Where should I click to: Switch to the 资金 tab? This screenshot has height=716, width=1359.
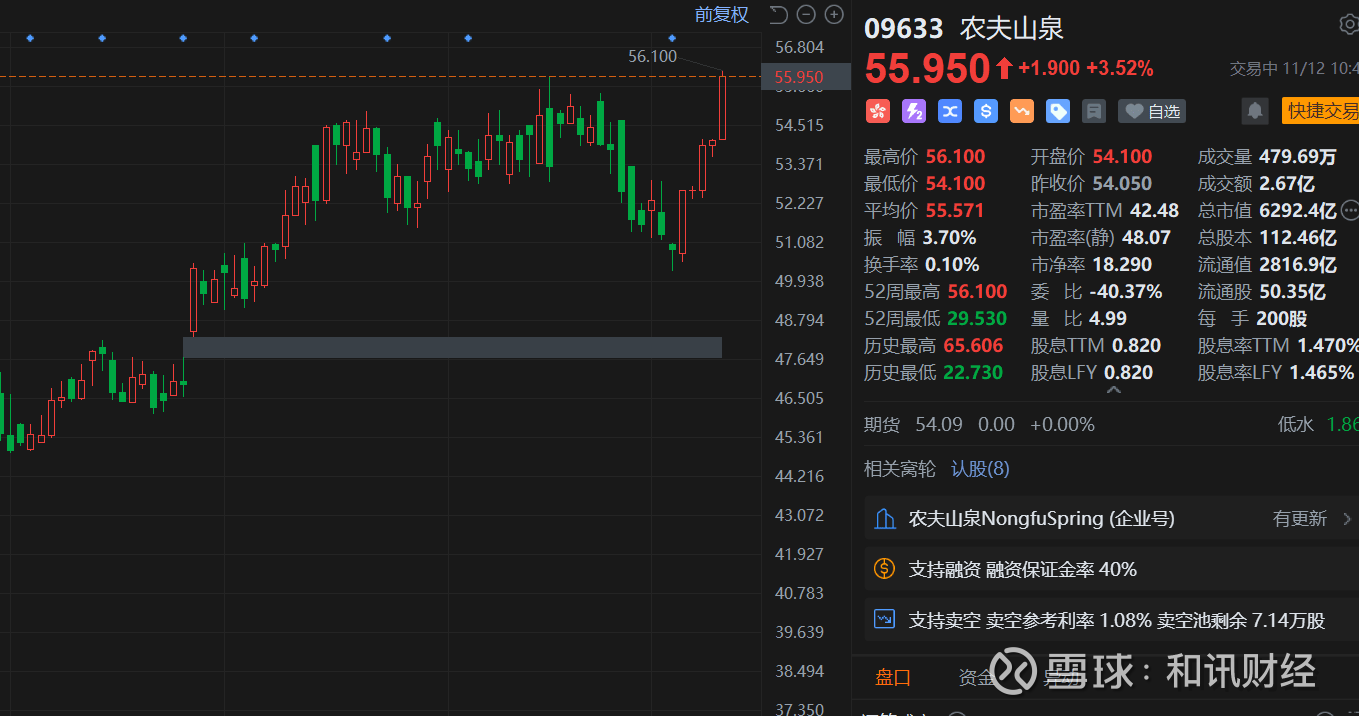click(x=976, y=678)
